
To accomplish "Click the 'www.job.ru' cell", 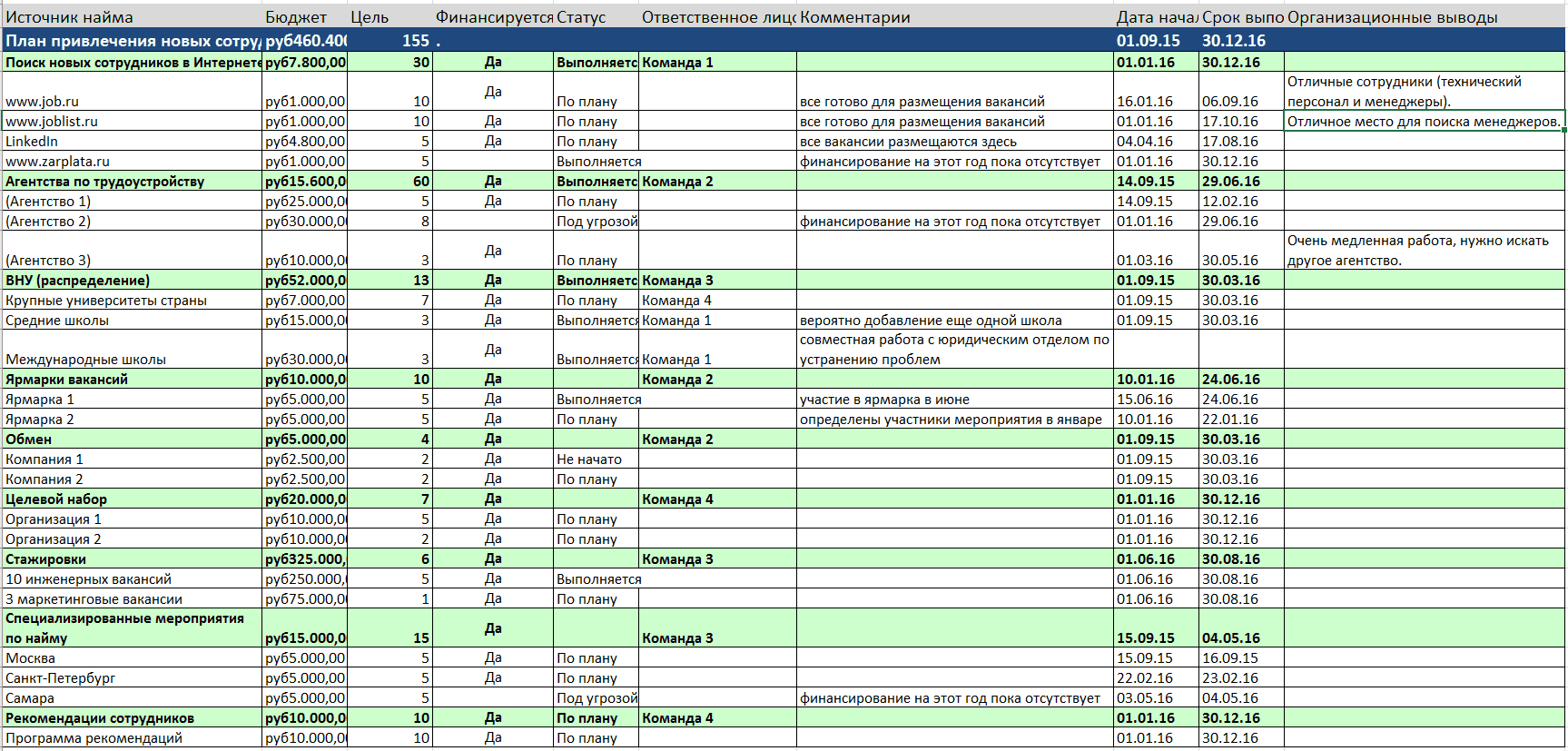I will (132, 92).
